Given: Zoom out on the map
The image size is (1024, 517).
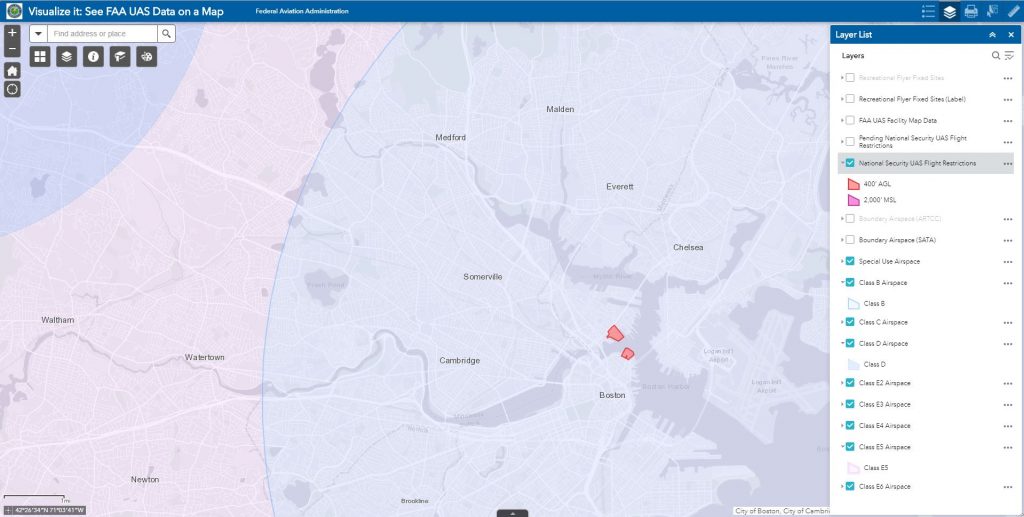Looking at the screenshot, I should pyautogui.click(x=12, y=49).
